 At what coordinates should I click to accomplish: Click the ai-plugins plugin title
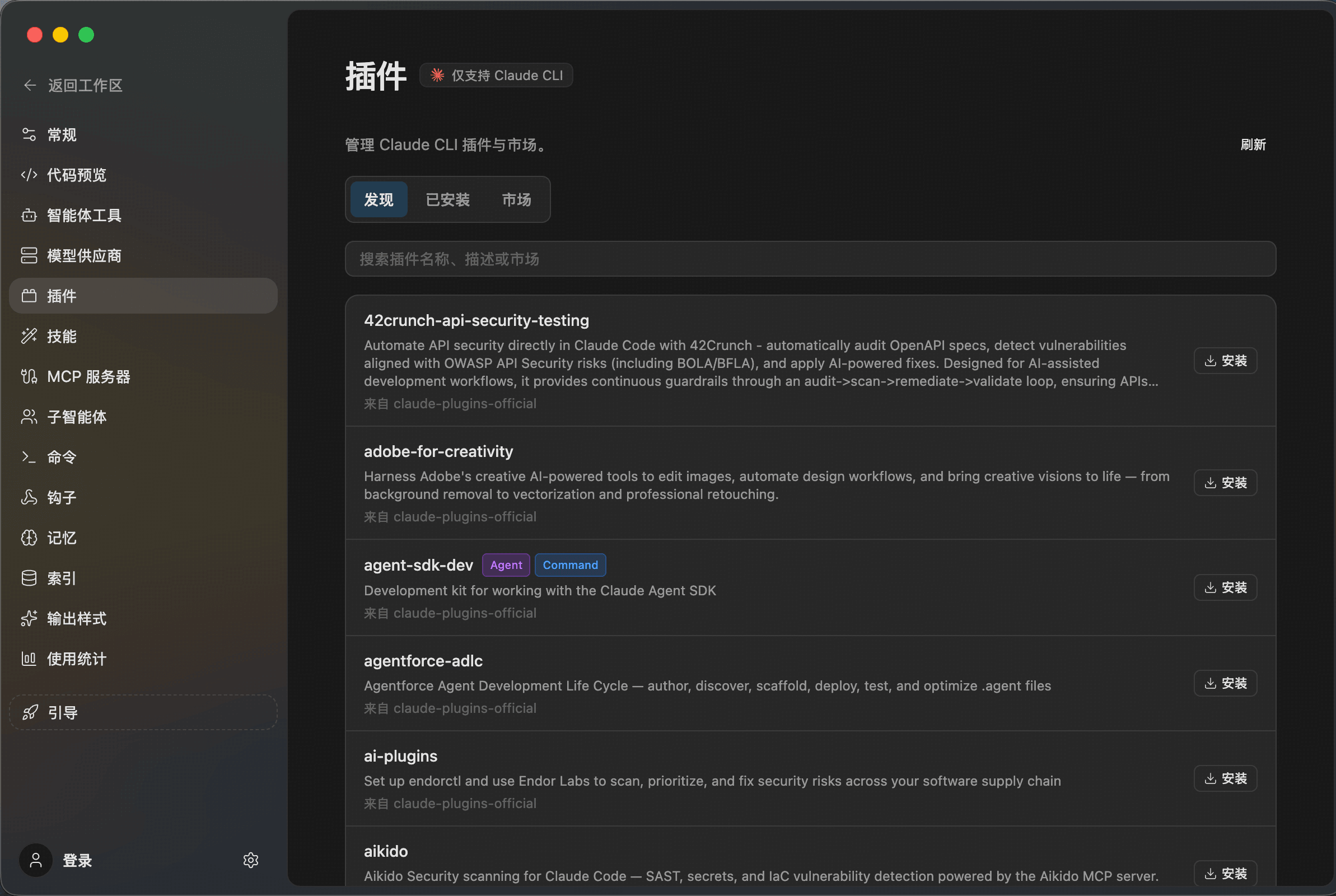[400, 756]
